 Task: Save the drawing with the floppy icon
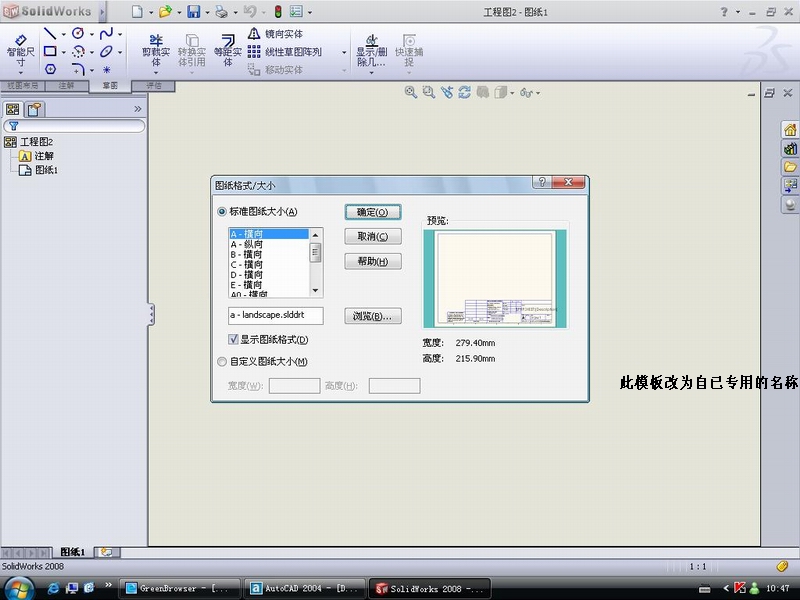click(x=193, y=11)
